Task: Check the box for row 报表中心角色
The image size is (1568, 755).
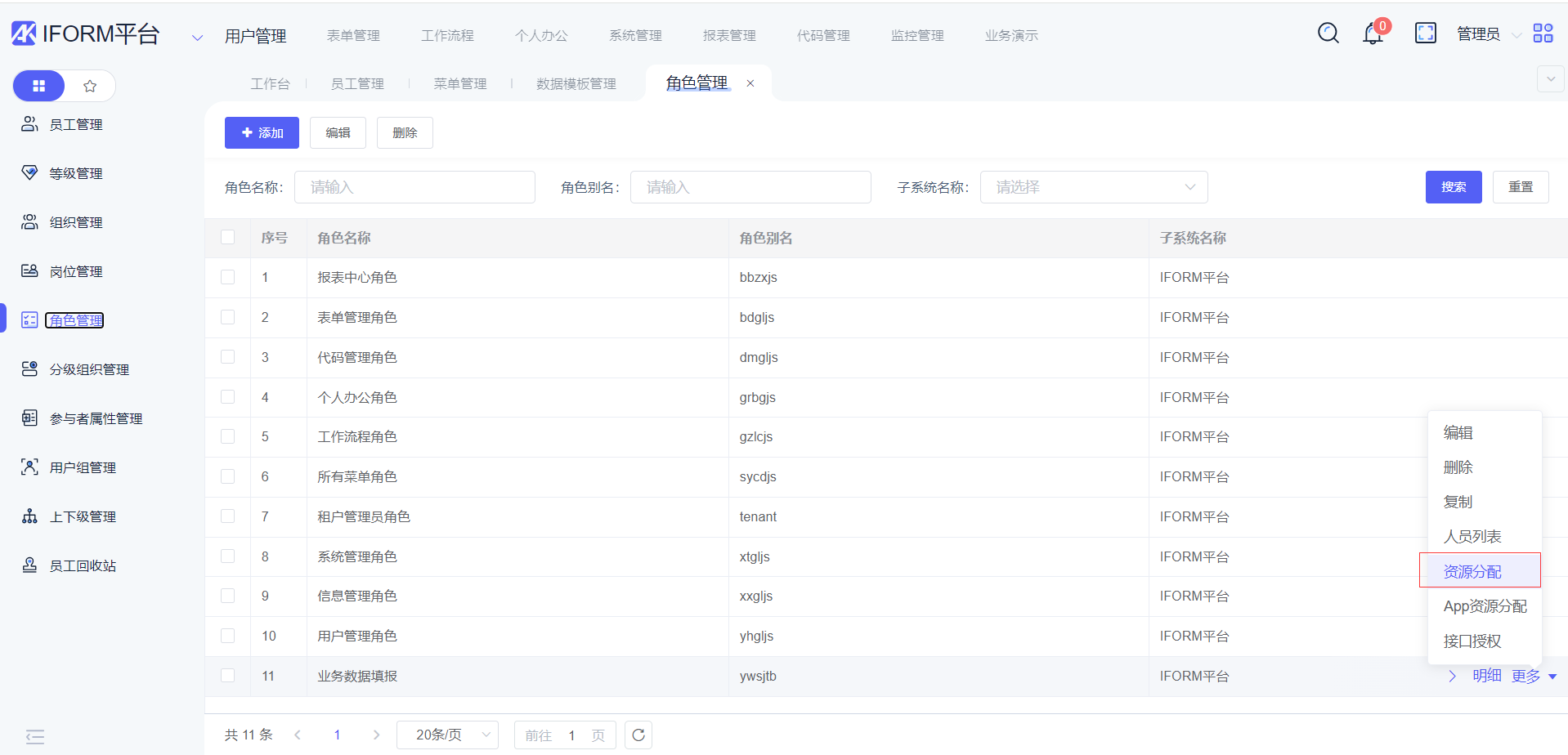Action: (x=228, y=278)
